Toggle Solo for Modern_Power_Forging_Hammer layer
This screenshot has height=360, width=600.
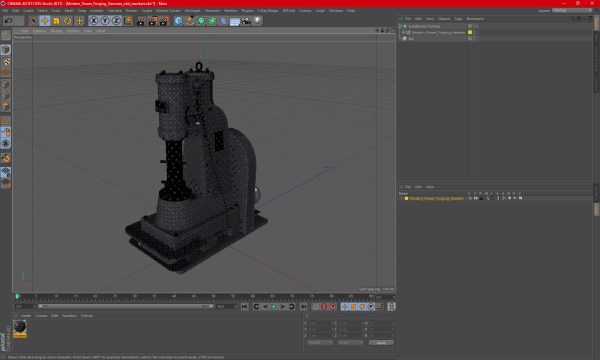(x=471, y=198)
